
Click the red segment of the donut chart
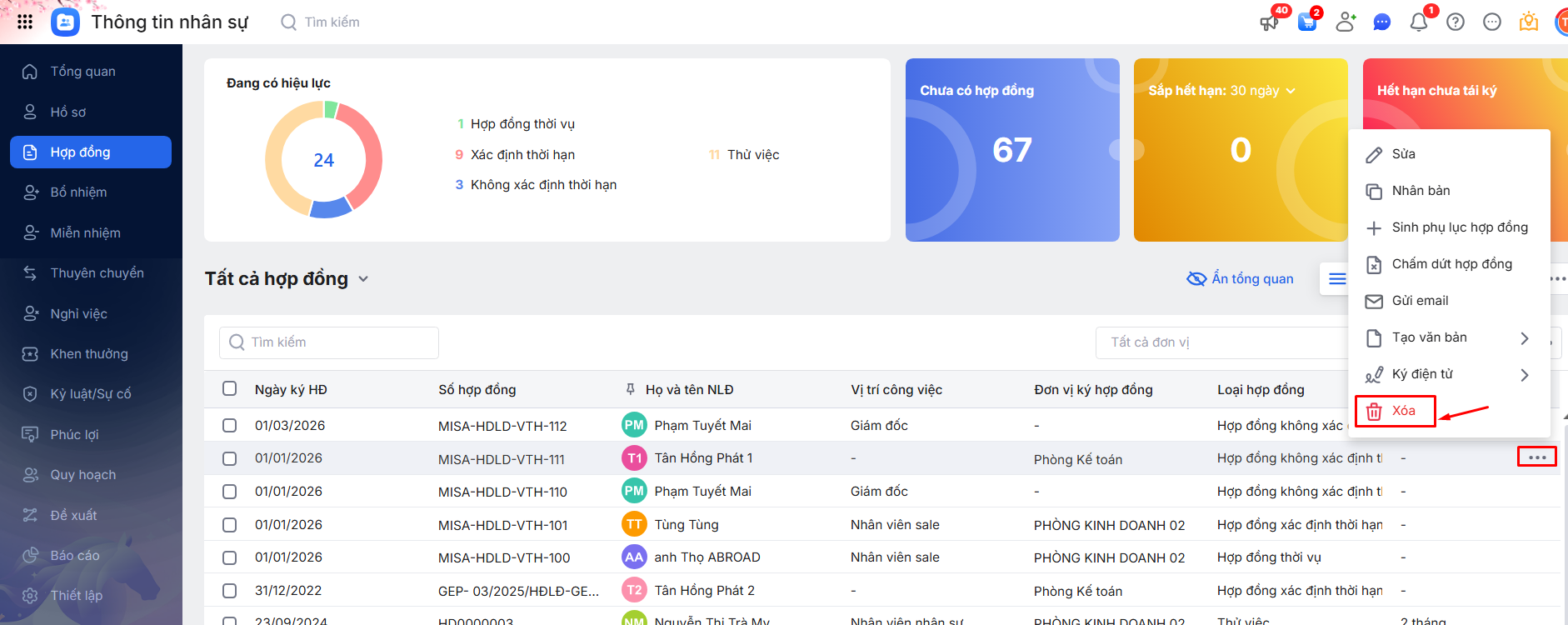coord(367,154)
